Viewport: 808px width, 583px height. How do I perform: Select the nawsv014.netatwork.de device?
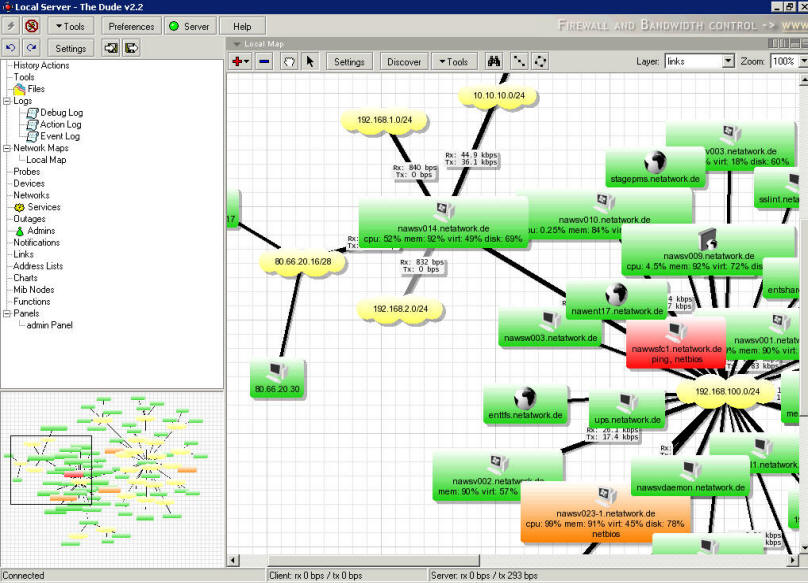click(443, 223)
